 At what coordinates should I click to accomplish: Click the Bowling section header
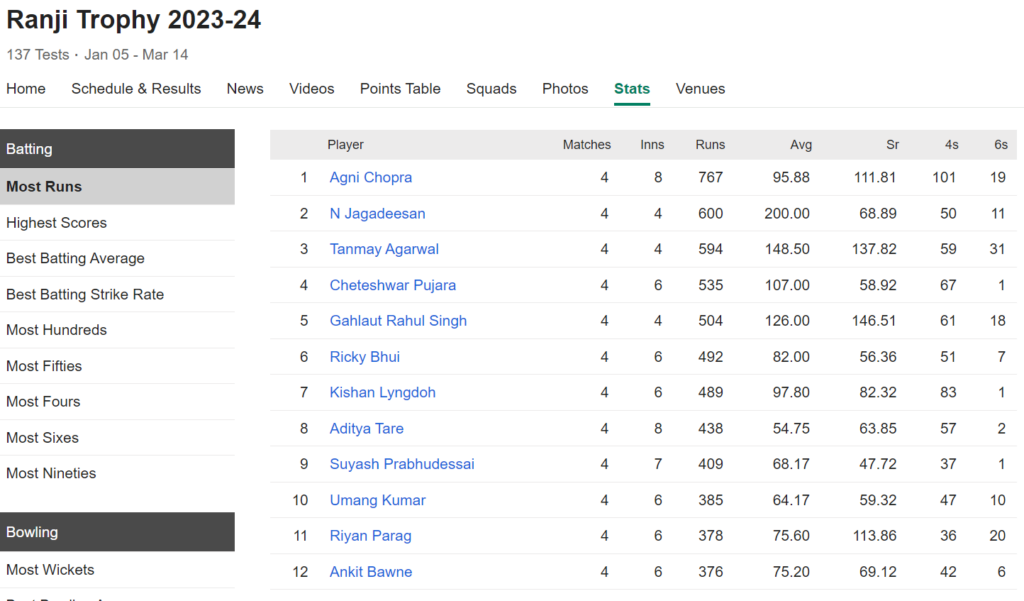pos(118,532)
